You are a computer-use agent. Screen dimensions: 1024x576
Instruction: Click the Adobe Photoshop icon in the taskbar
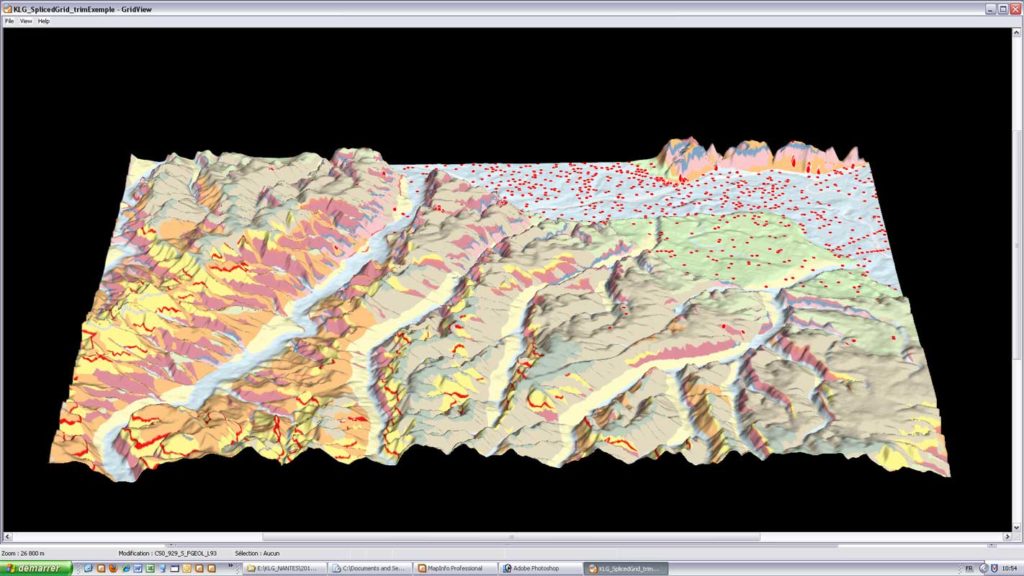(x=540, y=568)
